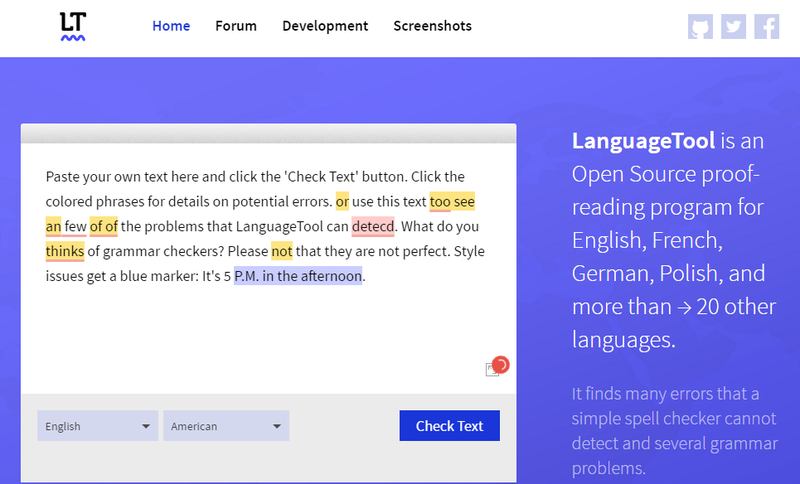Click the red circular badge in text box

pos(501,364)
